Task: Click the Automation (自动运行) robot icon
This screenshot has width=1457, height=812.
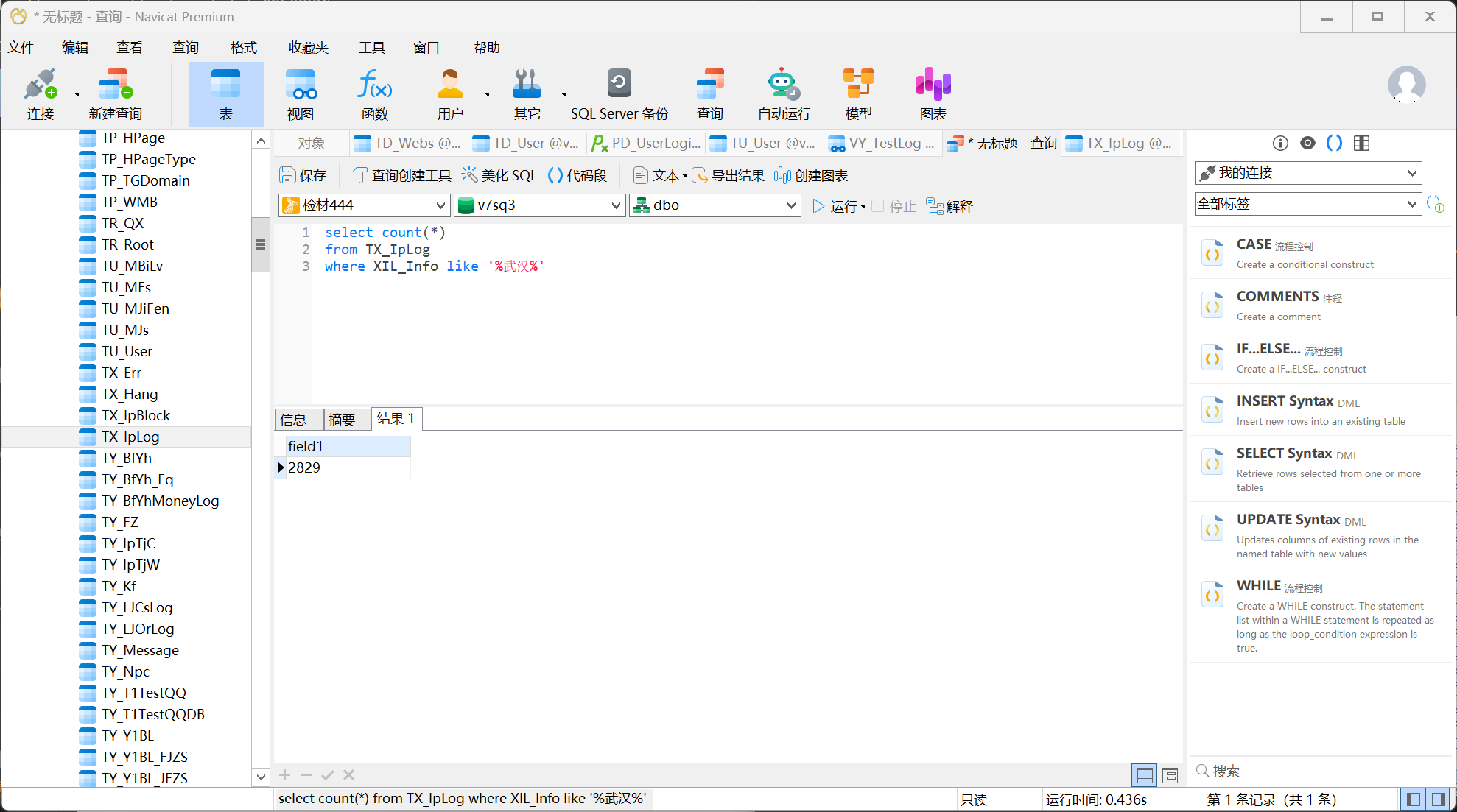Action: 784,85
